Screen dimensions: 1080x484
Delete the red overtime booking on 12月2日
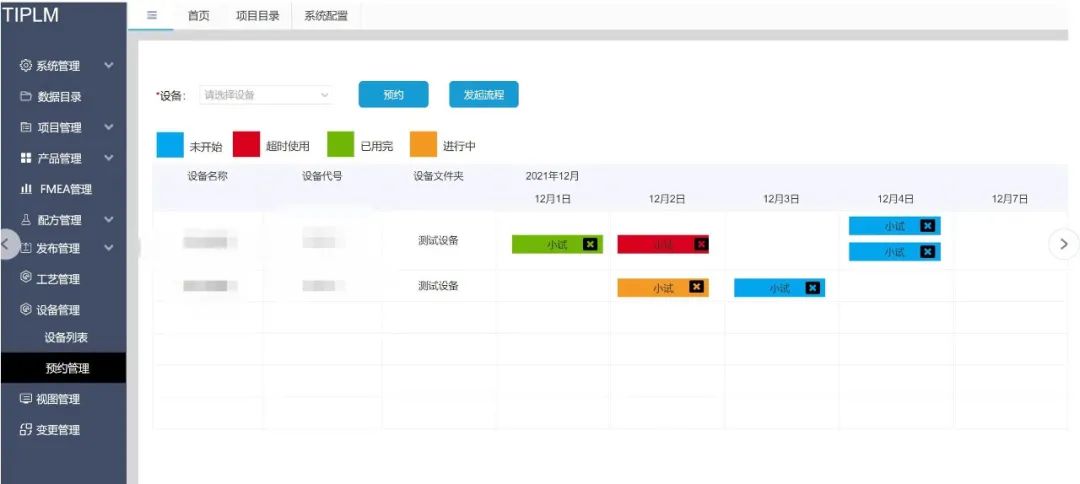(701, 244)
